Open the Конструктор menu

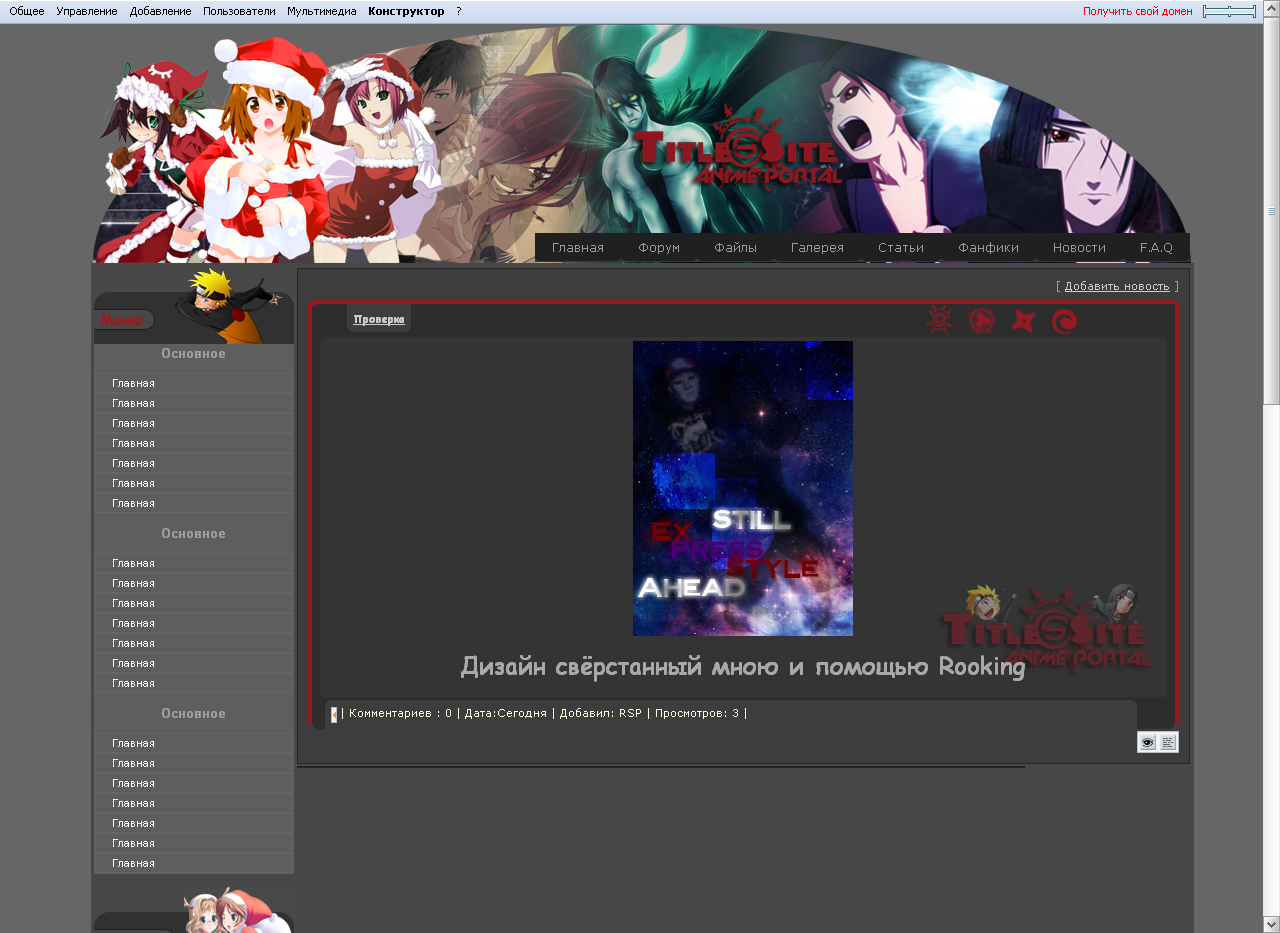406,11
